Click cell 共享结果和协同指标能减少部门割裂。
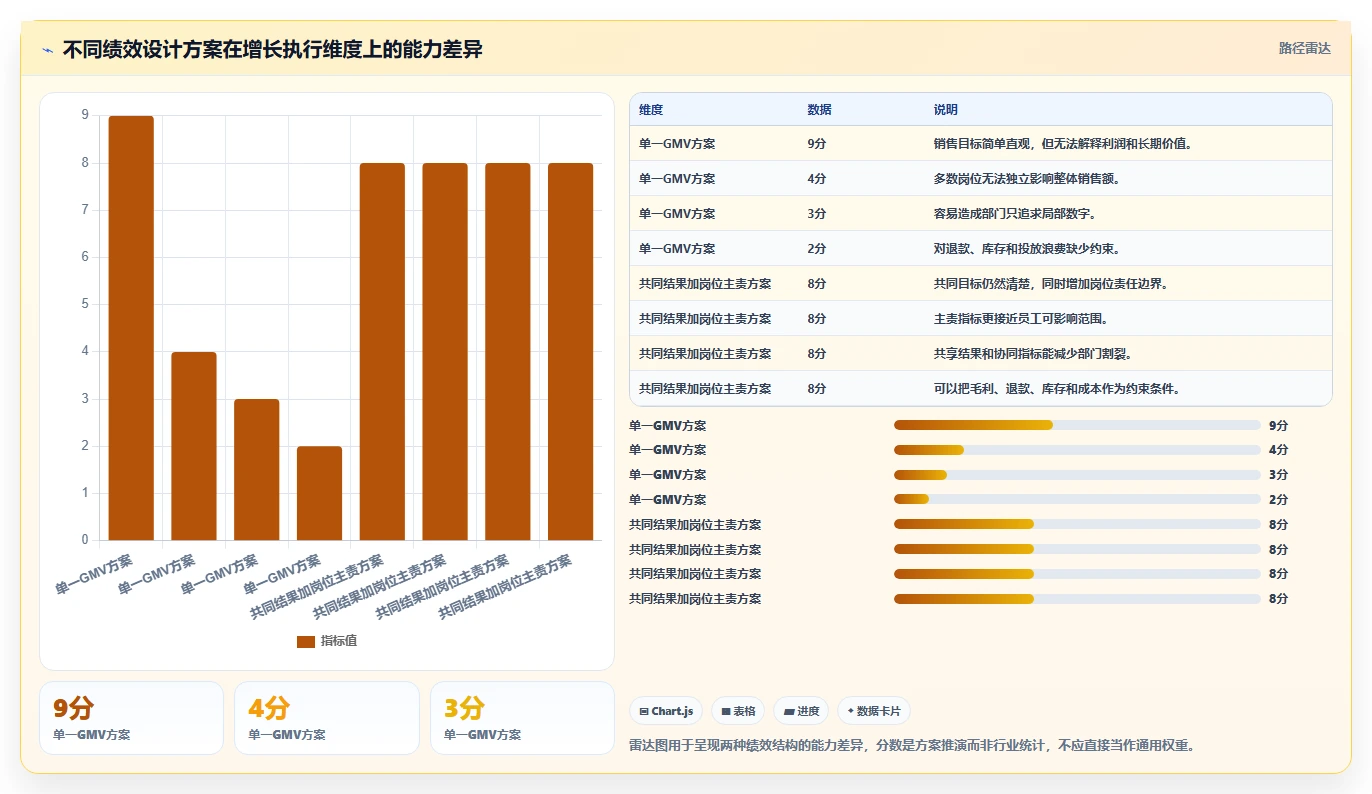 tap(1033, 354)
